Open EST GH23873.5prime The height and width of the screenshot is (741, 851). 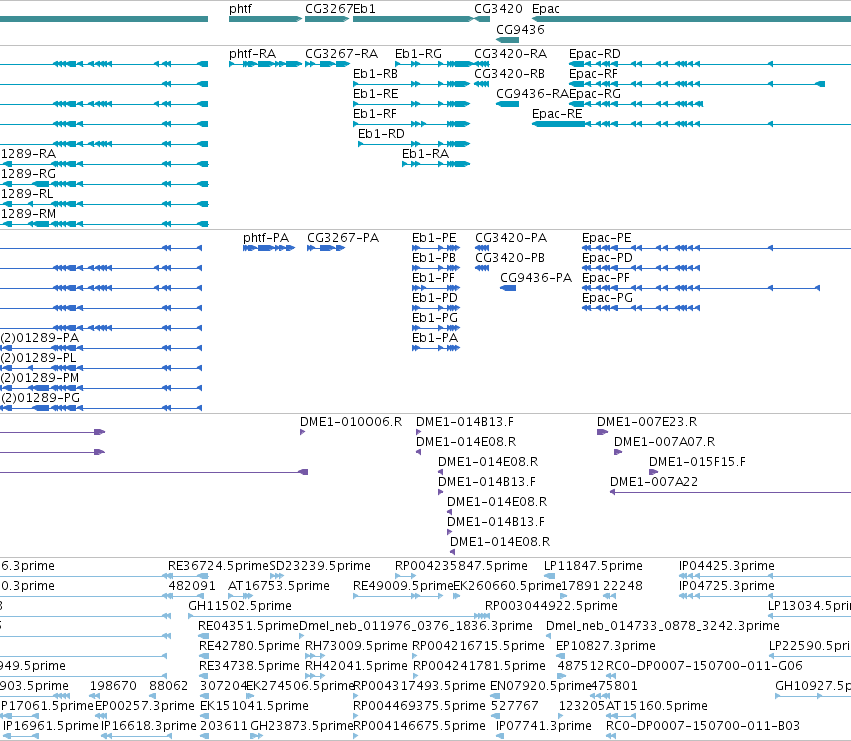point(256,736)
